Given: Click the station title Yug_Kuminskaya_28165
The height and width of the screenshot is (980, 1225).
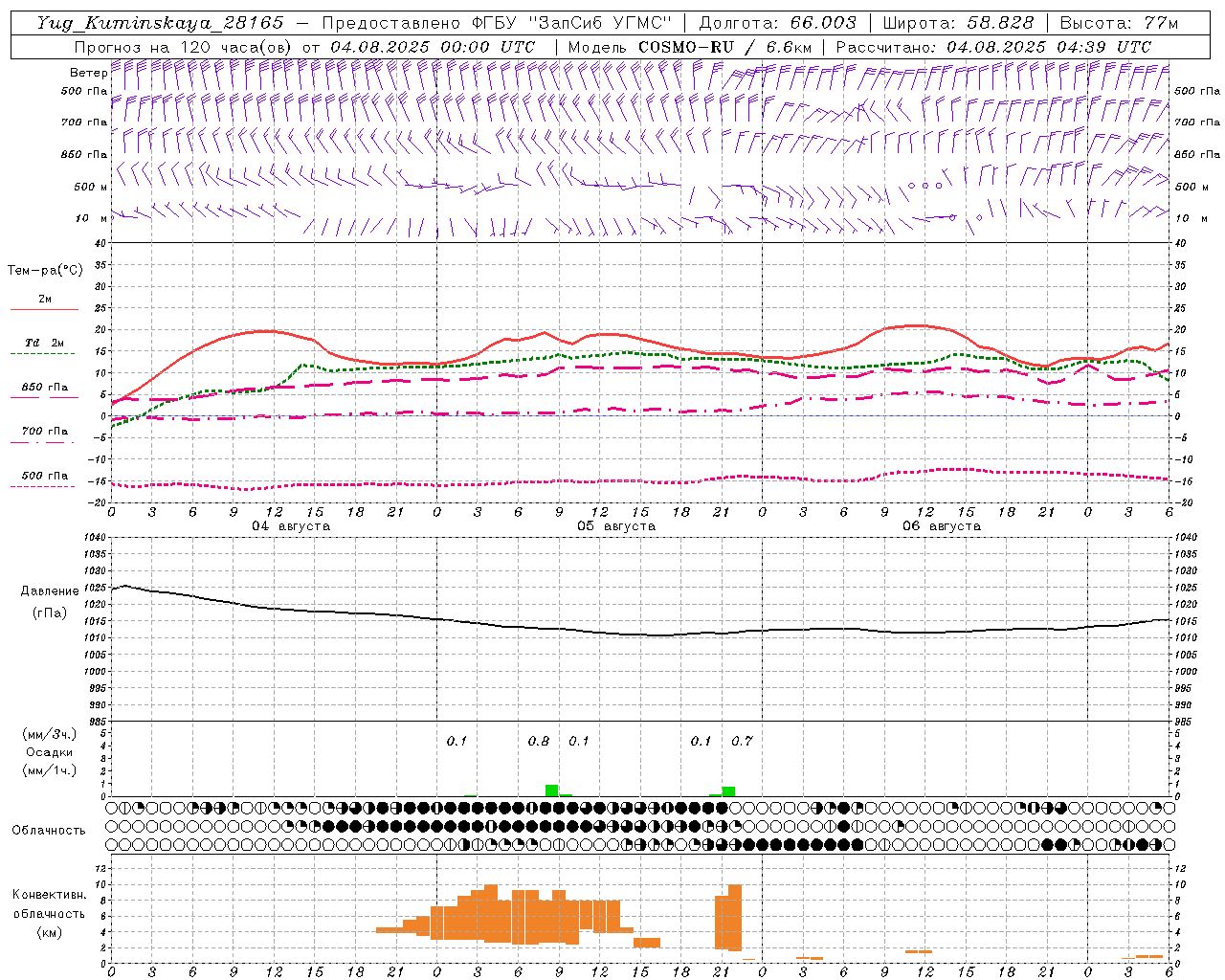Looking at the screenshot, I should [160, 23].
